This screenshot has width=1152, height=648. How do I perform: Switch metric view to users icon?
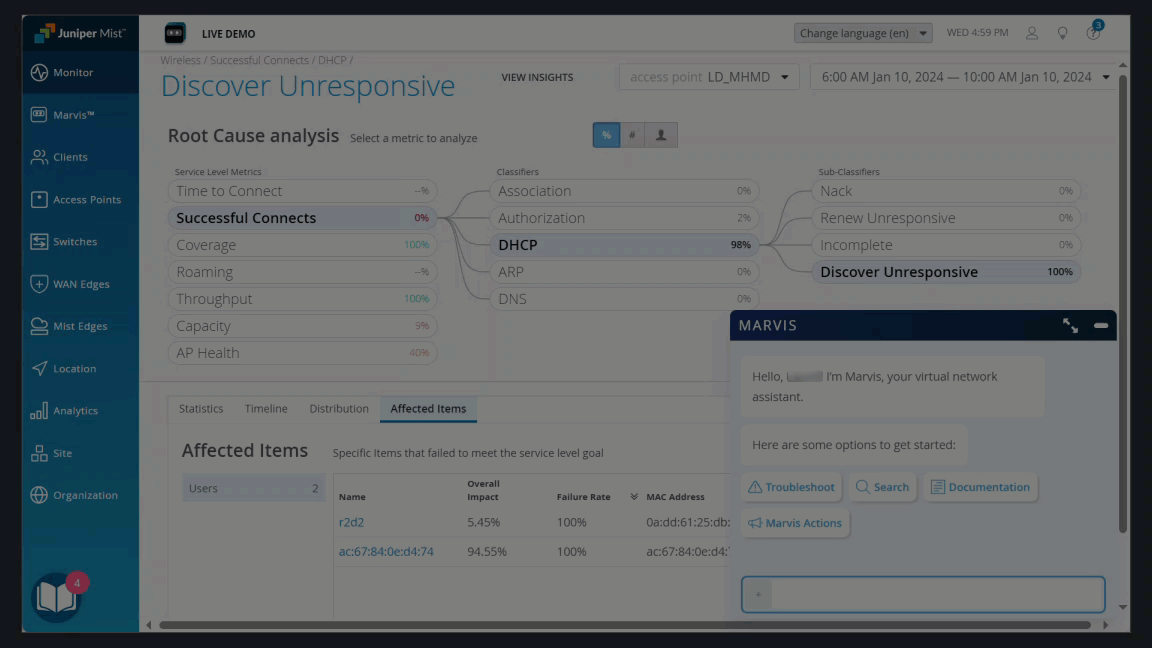[x=661, y=135]
